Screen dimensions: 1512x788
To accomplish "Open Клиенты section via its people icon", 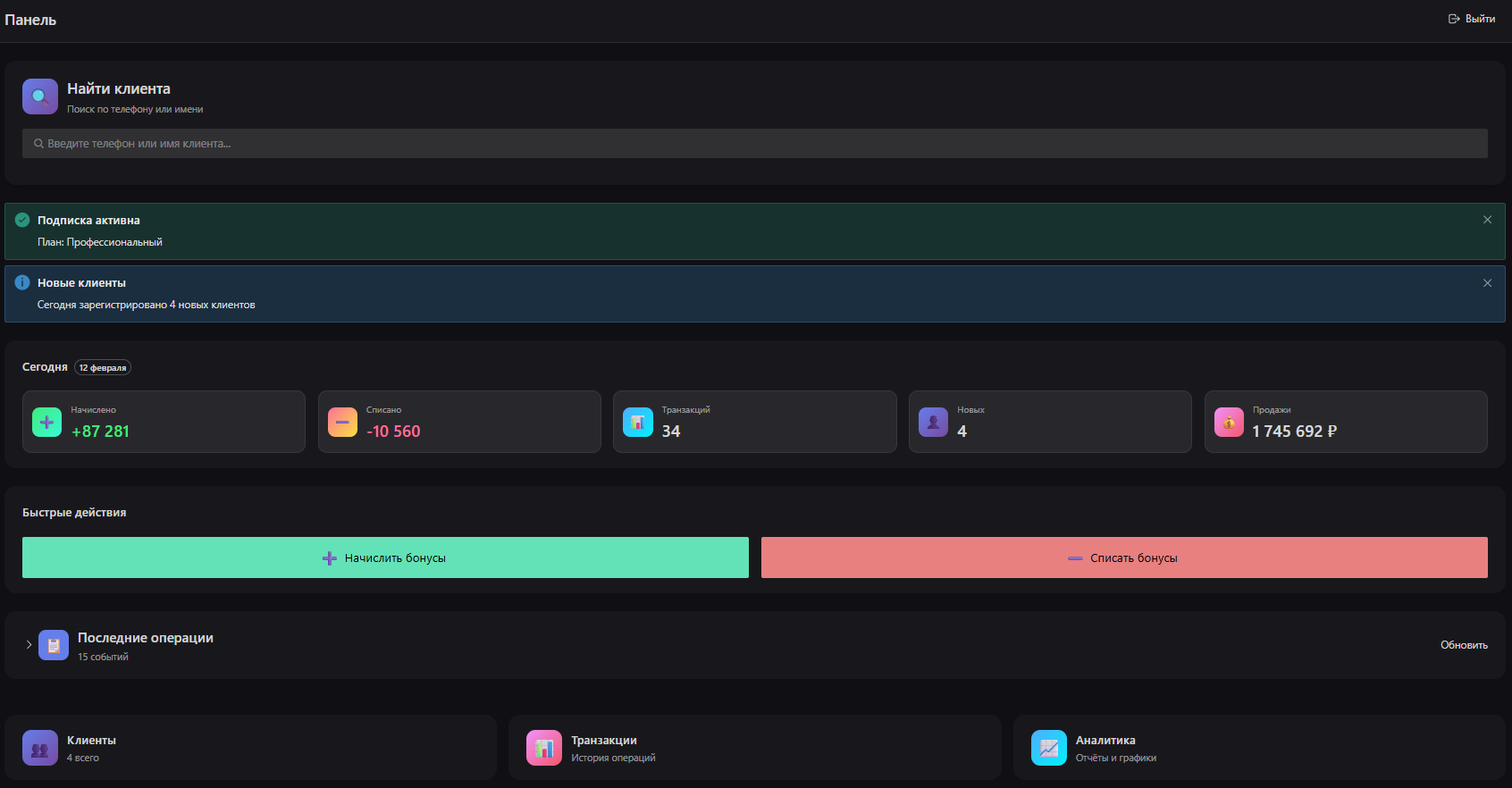I will pos(40,748).
